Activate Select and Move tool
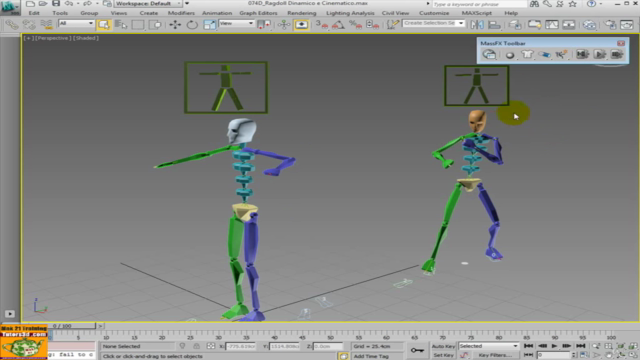Screen dimensions: 640x360 pyautogui.click(x=175, y=24)
